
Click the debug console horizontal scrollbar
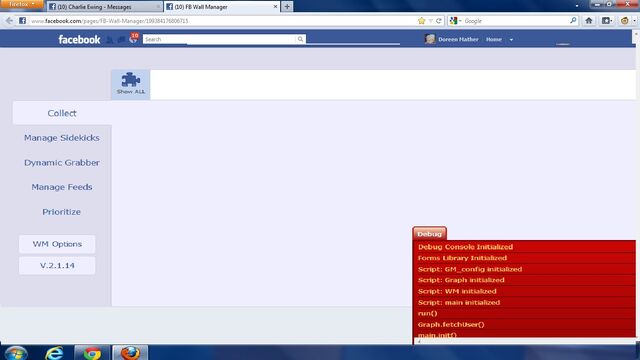[x=524, y=341]
